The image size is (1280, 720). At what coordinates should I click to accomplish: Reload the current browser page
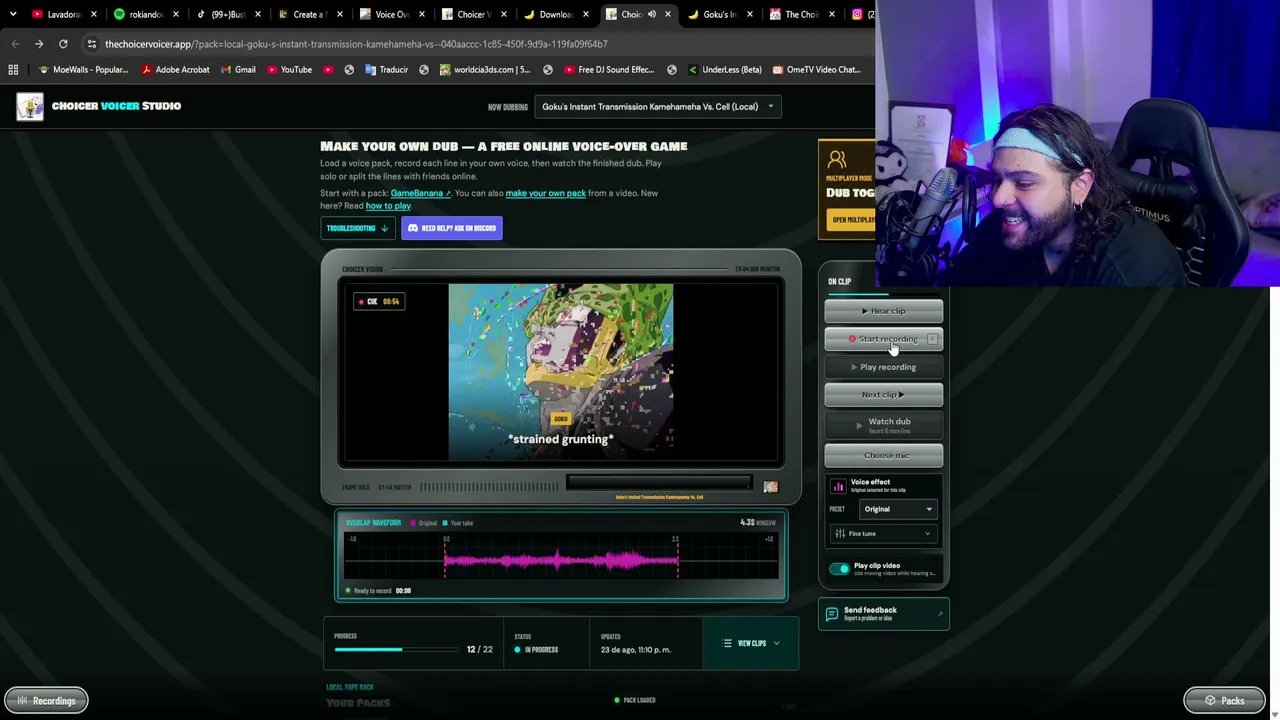(63, 44)
